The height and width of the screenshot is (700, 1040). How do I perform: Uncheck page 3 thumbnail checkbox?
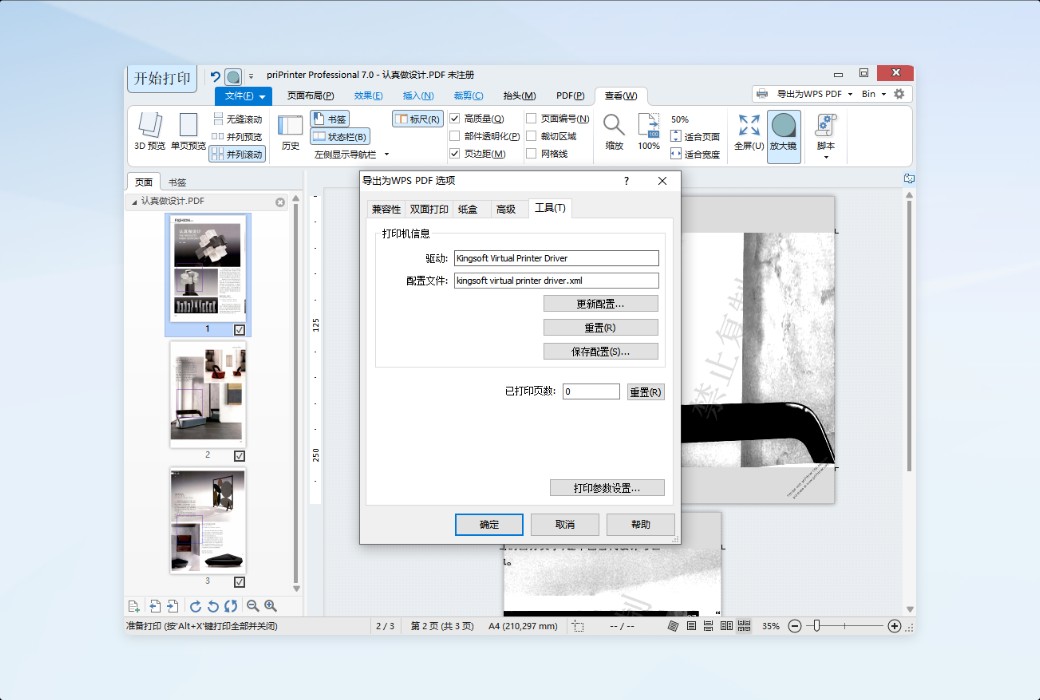pyautogui.click(x=239, y=582)
